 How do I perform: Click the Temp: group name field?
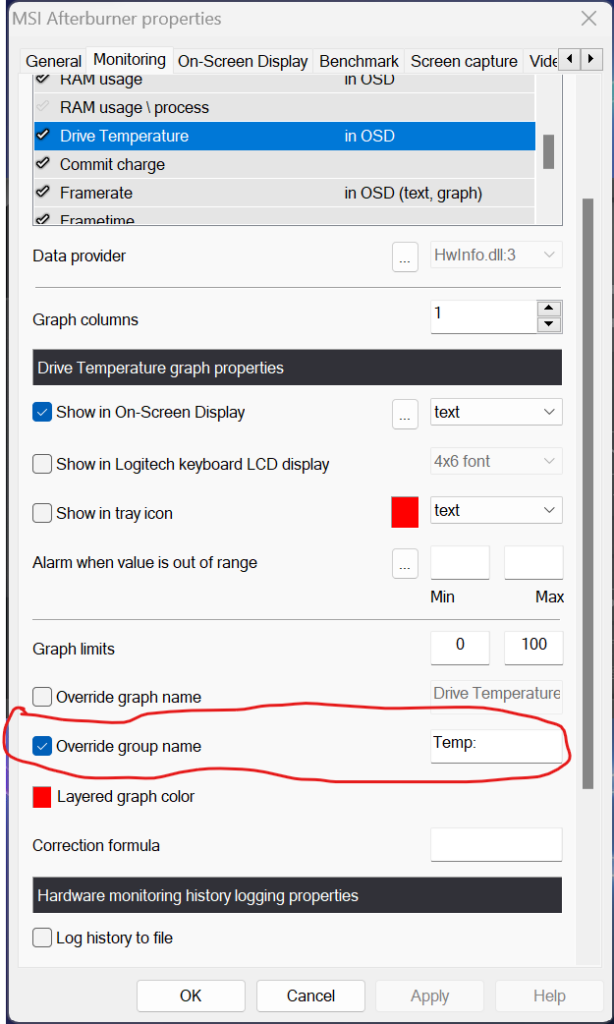coord(496,746)
